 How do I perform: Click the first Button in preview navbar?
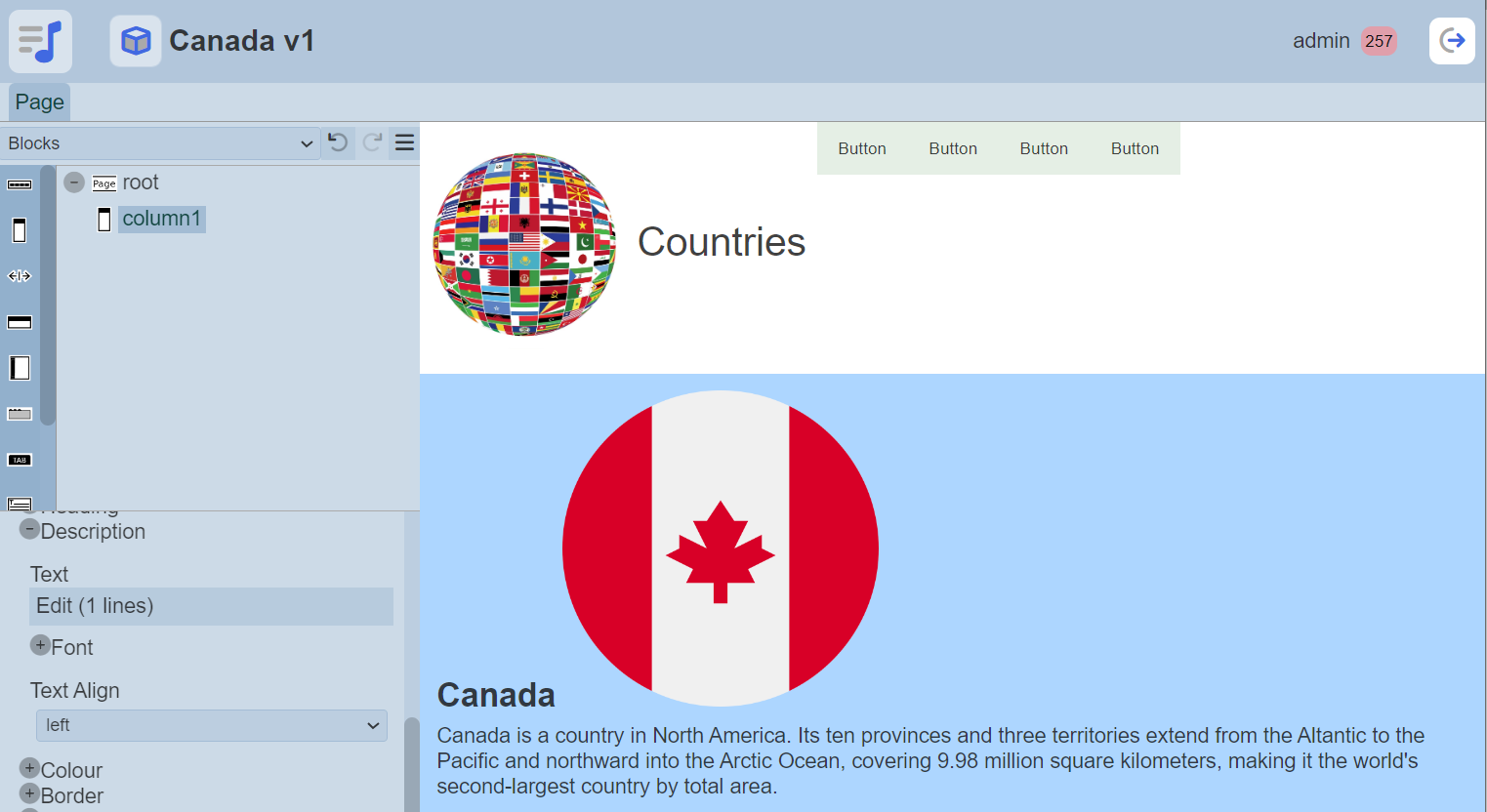click(862, 148)
